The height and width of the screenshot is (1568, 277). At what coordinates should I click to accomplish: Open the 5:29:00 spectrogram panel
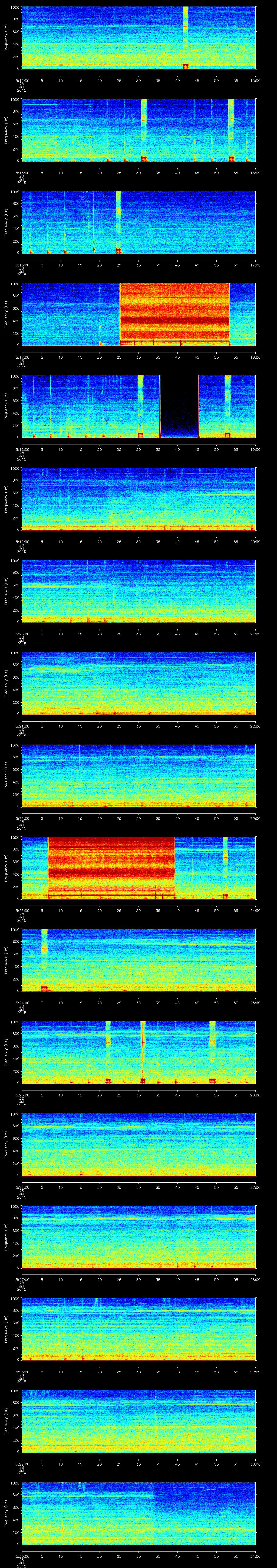(x=139, y=1421)
